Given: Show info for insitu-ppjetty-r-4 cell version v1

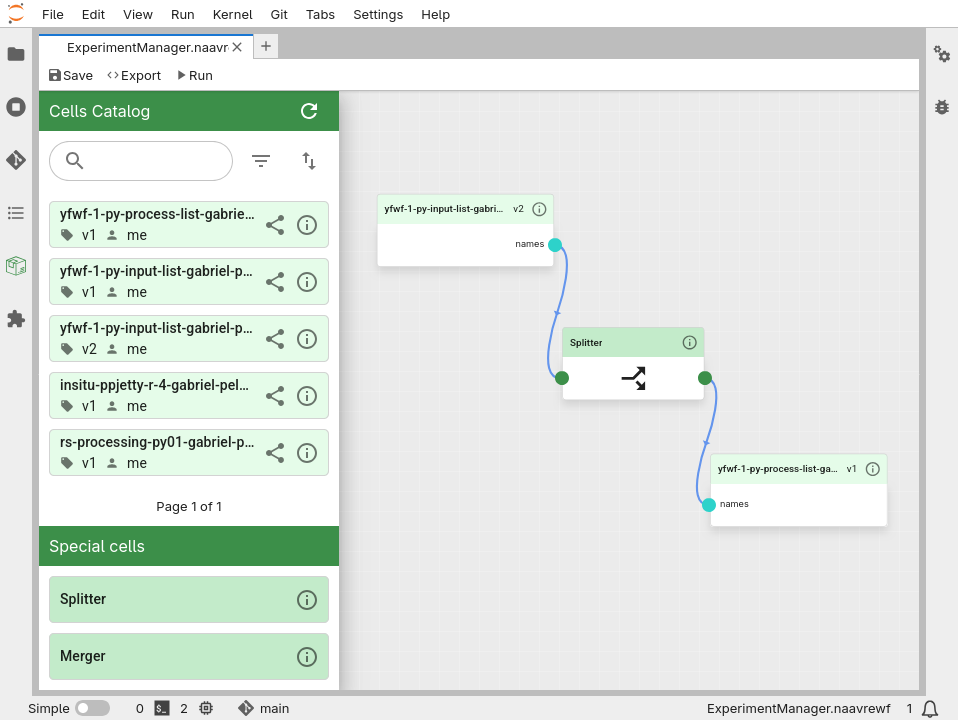Looking at the screenshot, I should click(x=307, y=395).
